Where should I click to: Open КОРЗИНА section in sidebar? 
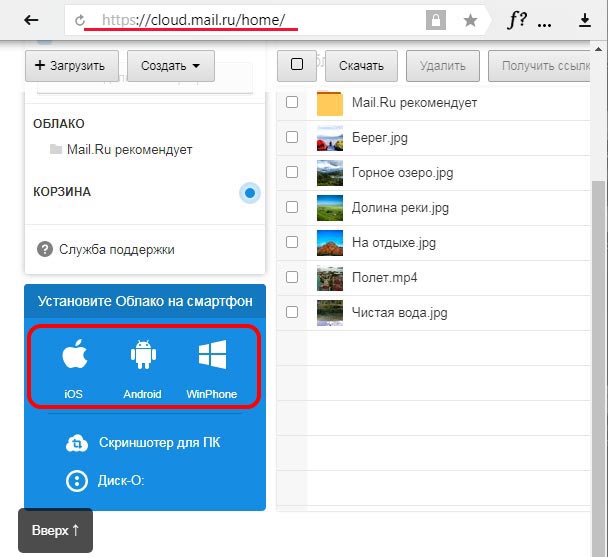pyautogui.click(x=62, y=192)
